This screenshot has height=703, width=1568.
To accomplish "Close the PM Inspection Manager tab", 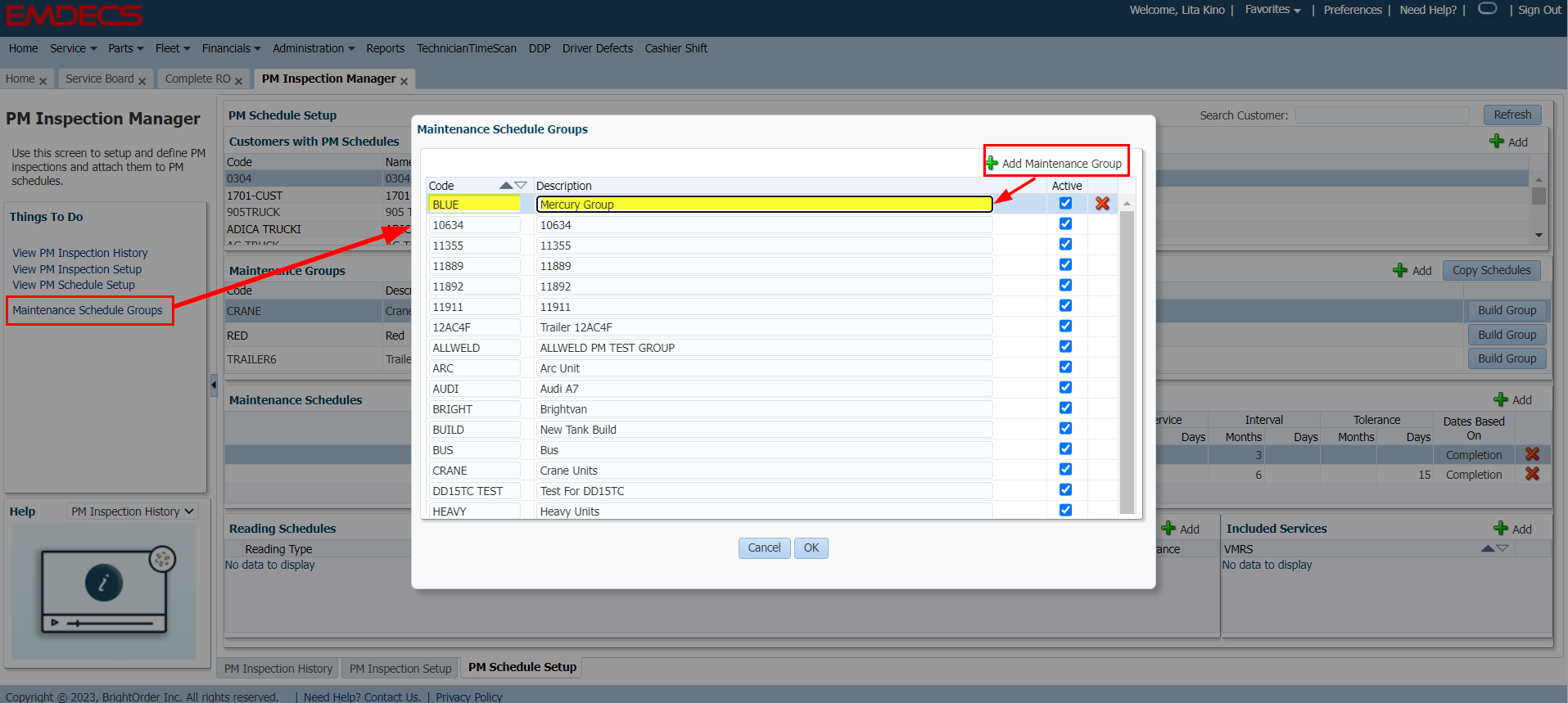I will 404,81.
